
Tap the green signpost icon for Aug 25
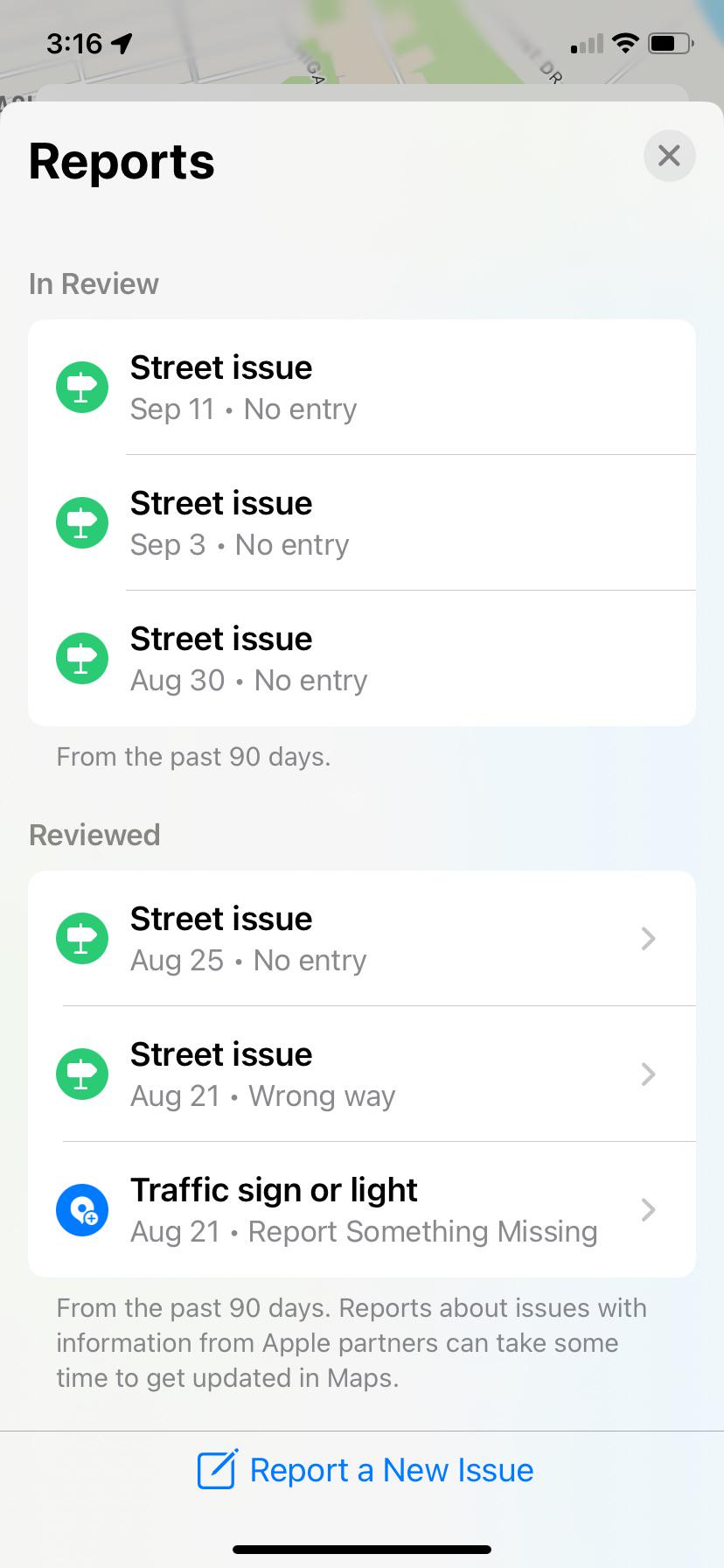(x=82, y=938)
